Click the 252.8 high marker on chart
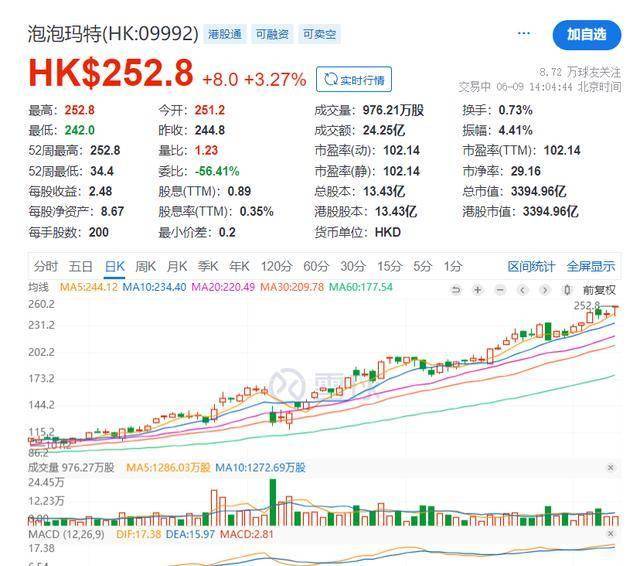 pos(587,306)
